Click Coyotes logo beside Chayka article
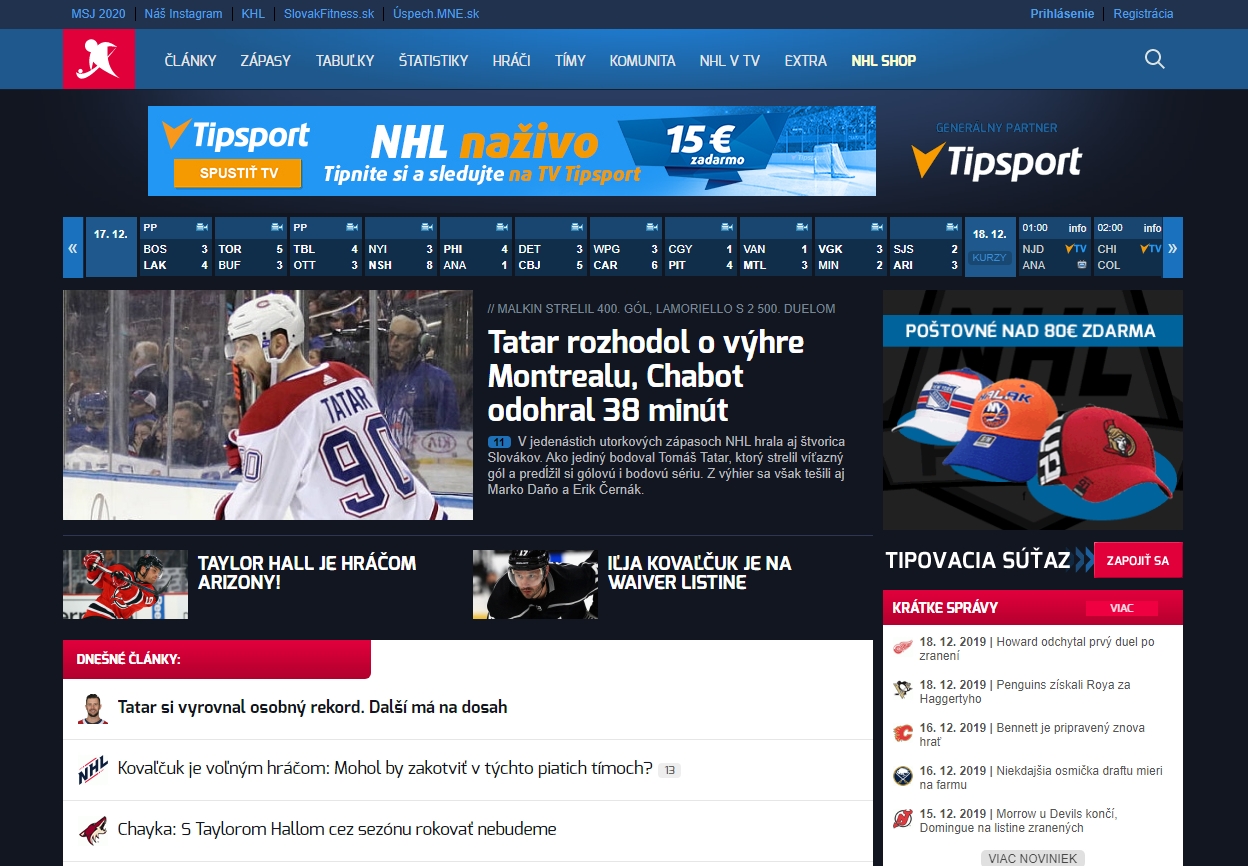The image size is (1248, 866). (x=93, y=830)
